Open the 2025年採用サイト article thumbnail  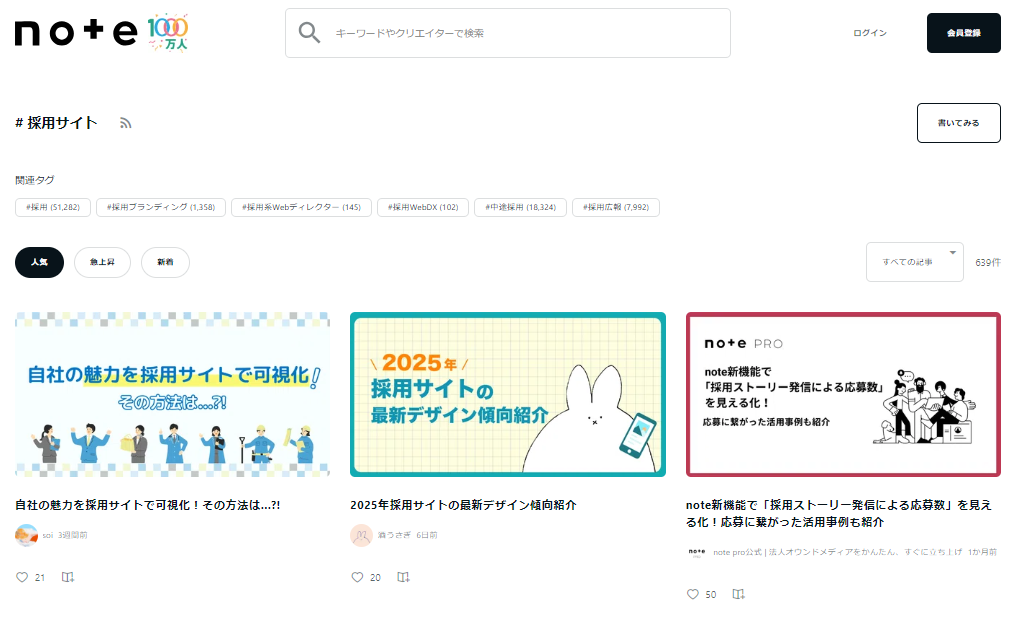[x=507, y=394]
